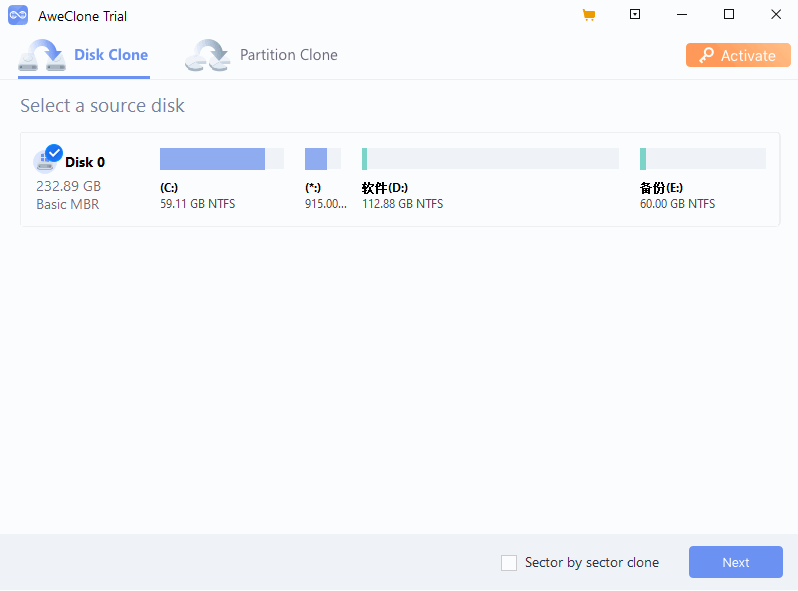Screen dimensions: 798x591
Task: Click the C: partition usage bar
Action: pyautogui.click(x=222, y=159)
